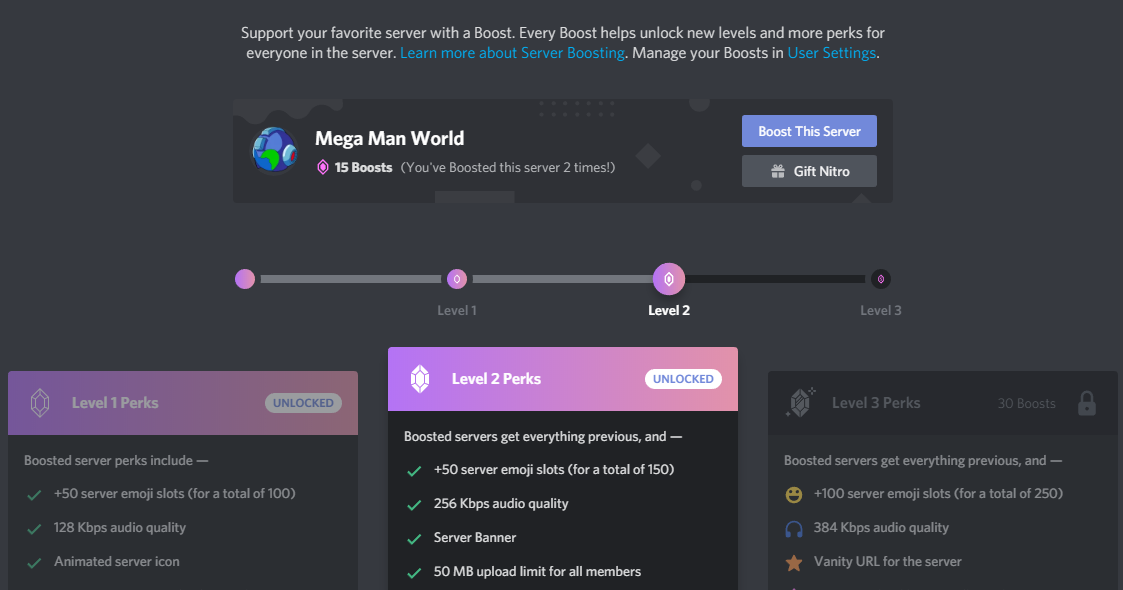
Task: Click the starting dot of the boost progress bar
Action: (245, 279)
